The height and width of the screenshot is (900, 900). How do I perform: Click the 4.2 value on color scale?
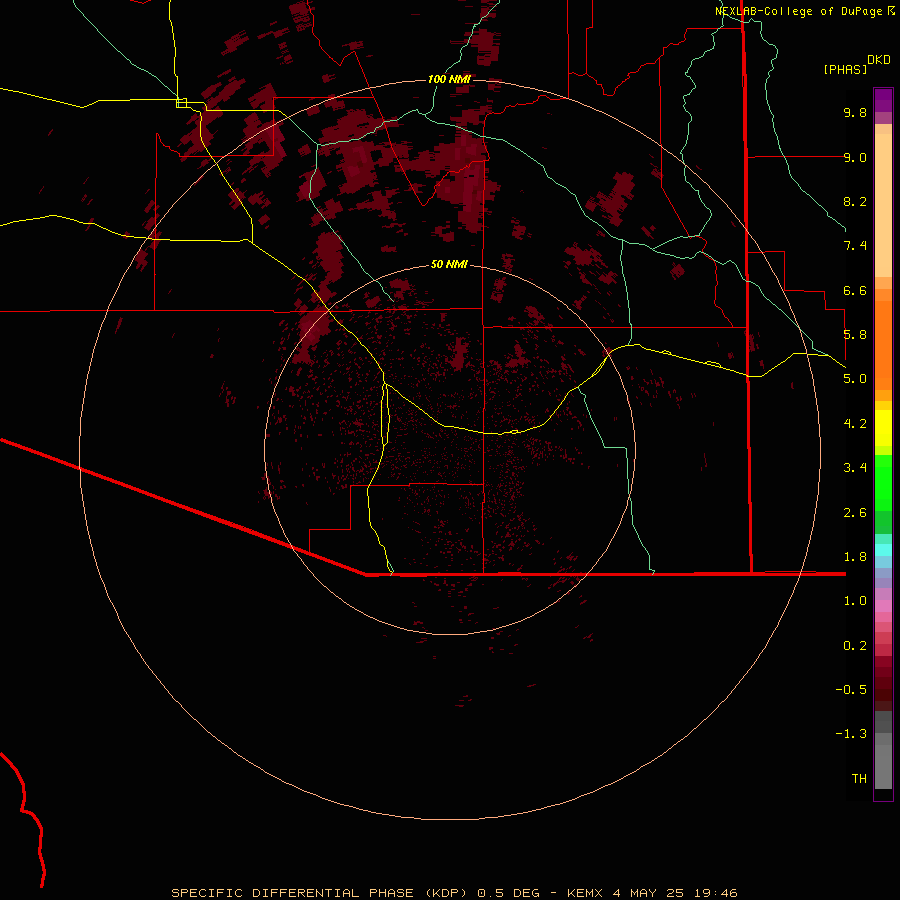[855, 424]
